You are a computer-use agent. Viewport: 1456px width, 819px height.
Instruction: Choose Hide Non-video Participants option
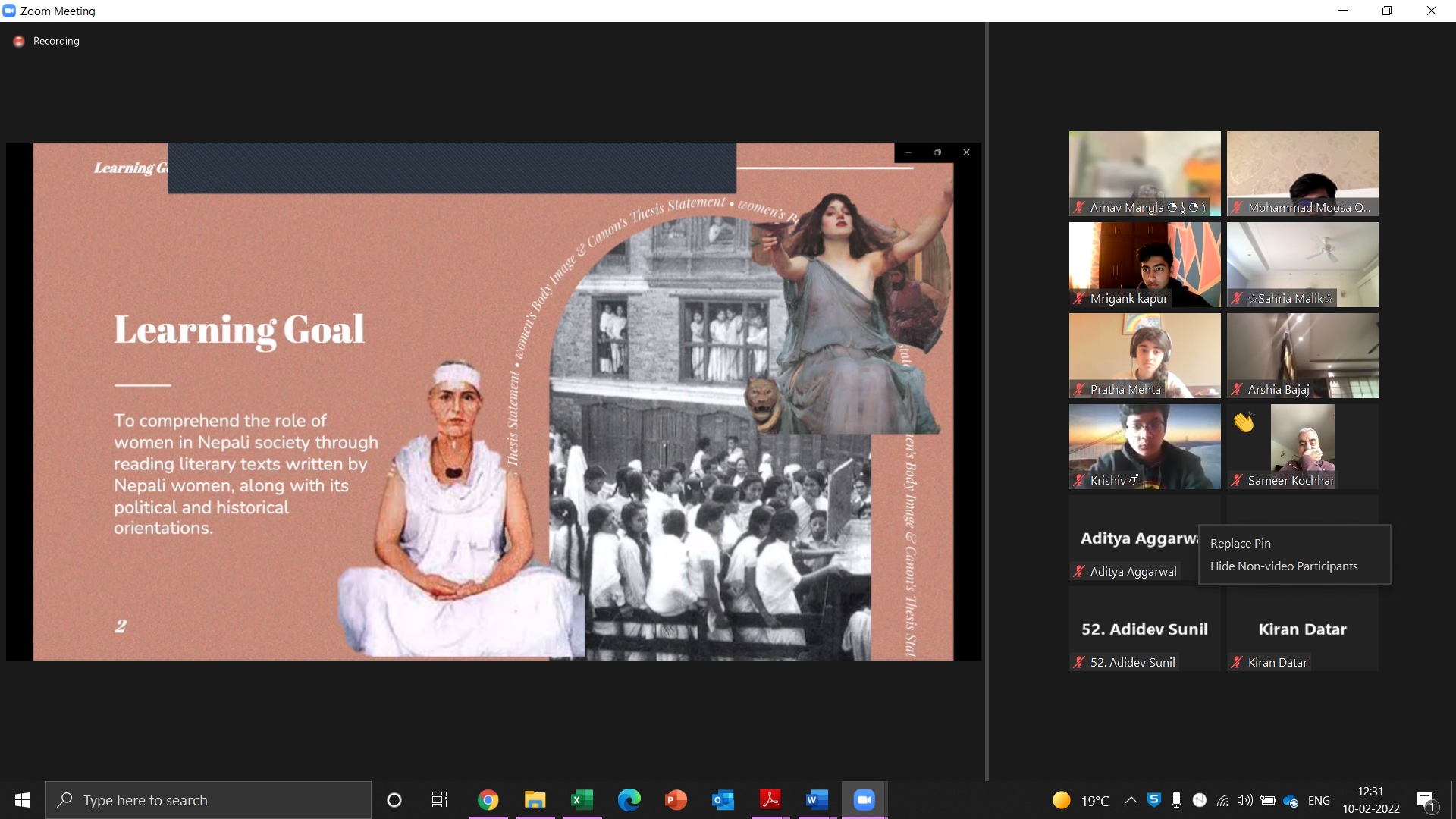click(x=1284, y=566)
